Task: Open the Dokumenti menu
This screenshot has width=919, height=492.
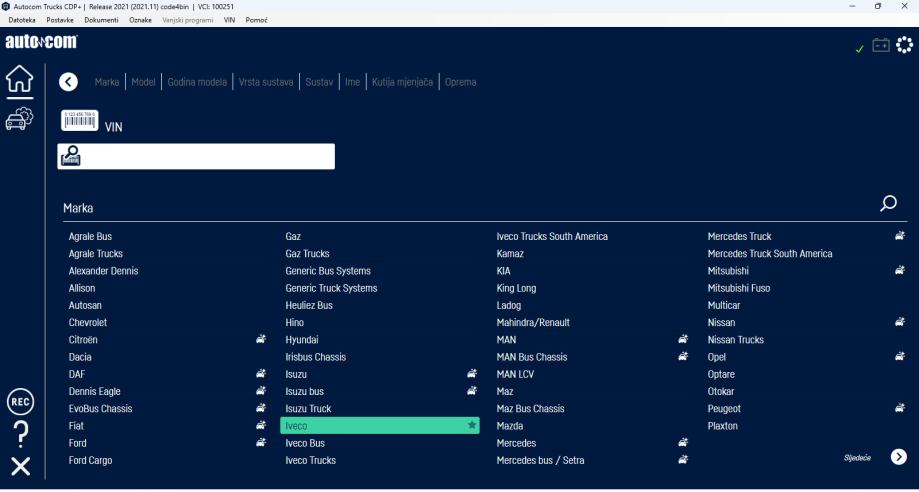Action: pos(101,20)
